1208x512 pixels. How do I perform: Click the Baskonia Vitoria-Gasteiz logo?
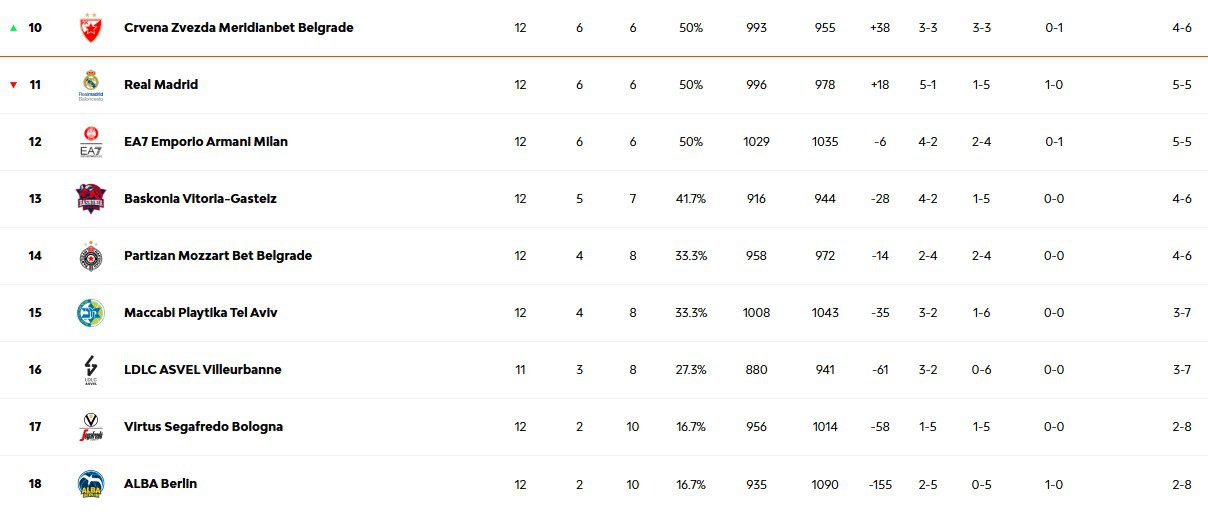[x=90, y=199]
